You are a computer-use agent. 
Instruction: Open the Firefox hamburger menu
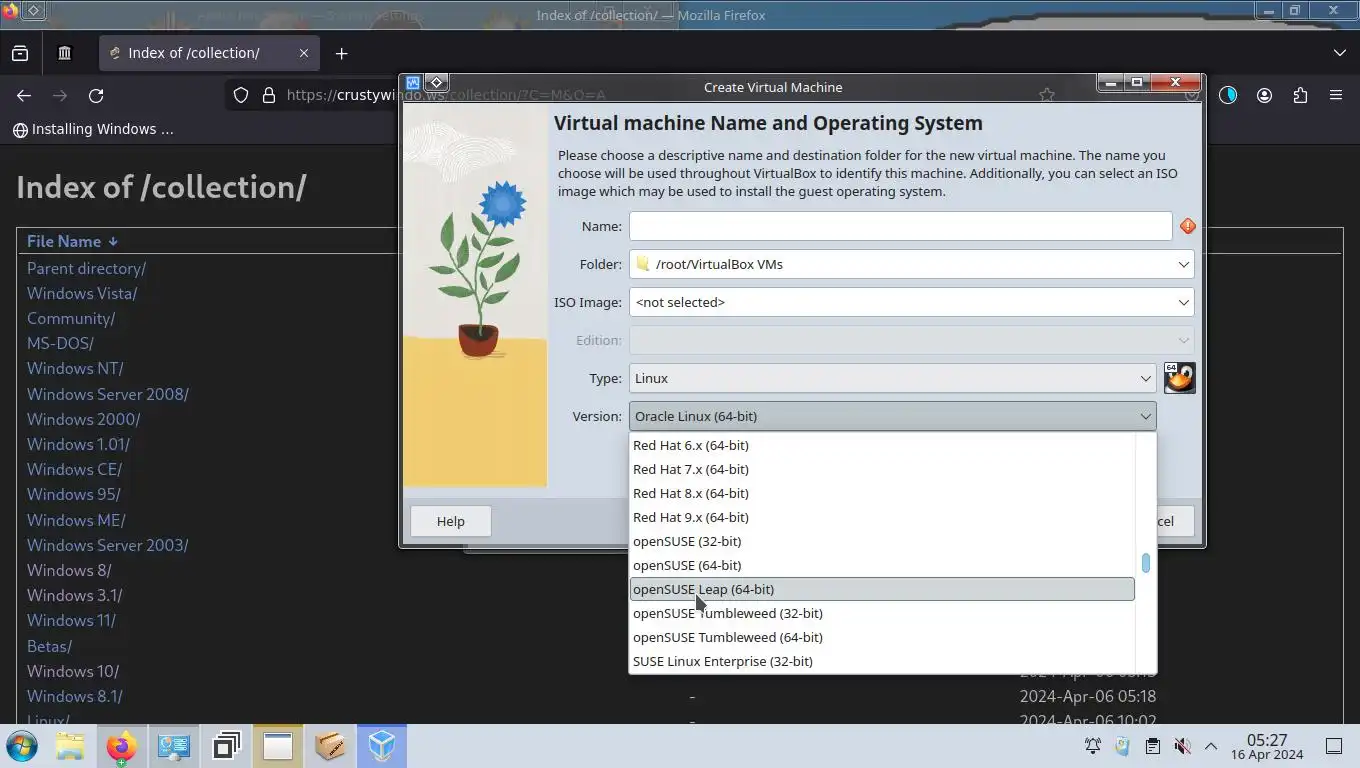click(x=1336, y=95)
